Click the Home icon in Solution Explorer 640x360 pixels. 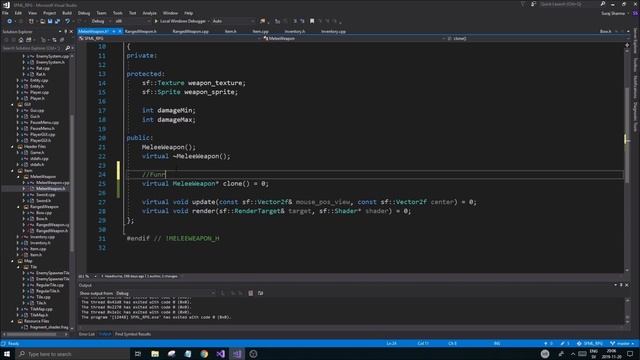[20, 40]
